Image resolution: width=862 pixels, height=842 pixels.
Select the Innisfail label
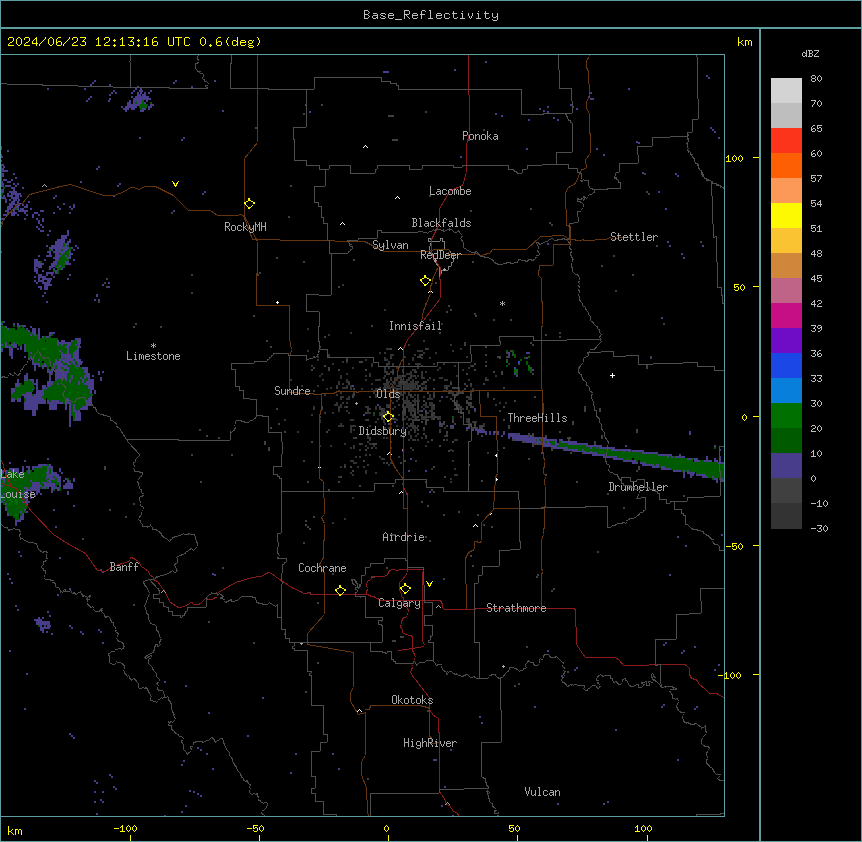[415, 326]
